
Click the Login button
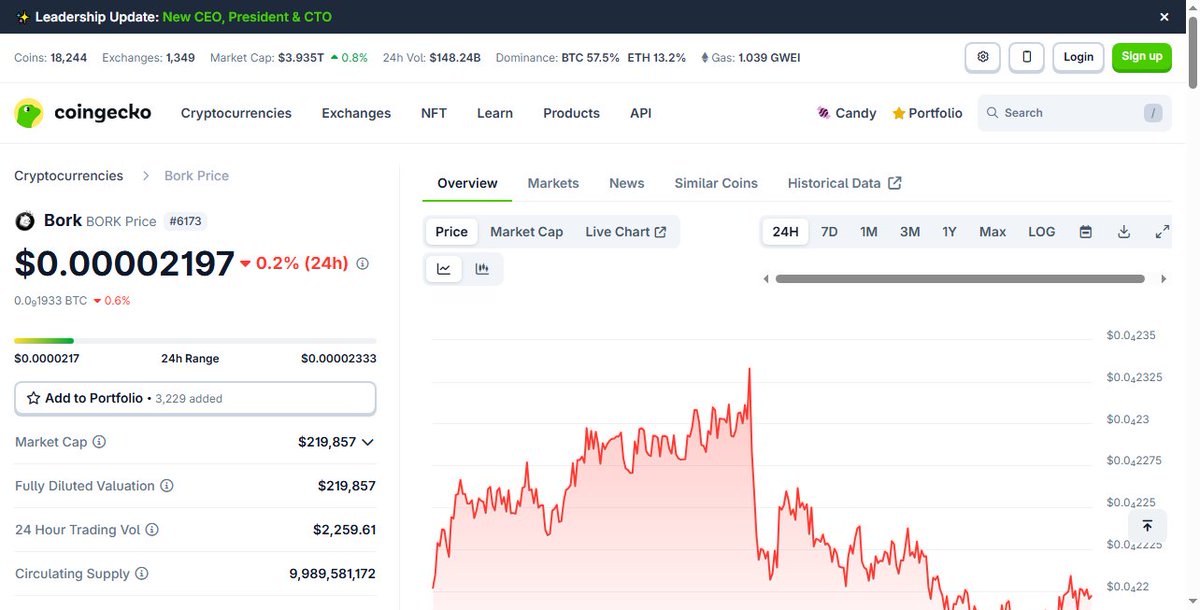point(1078,57)
